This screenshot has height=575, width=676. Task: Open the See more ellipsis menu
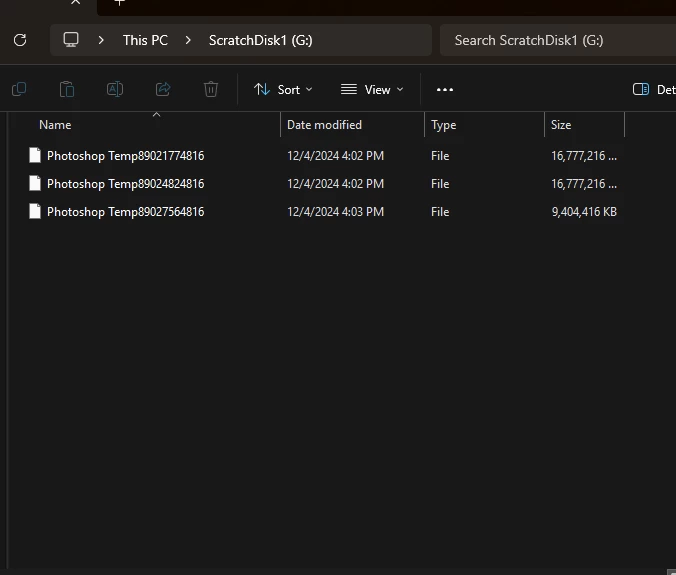[x=445, y=90]
